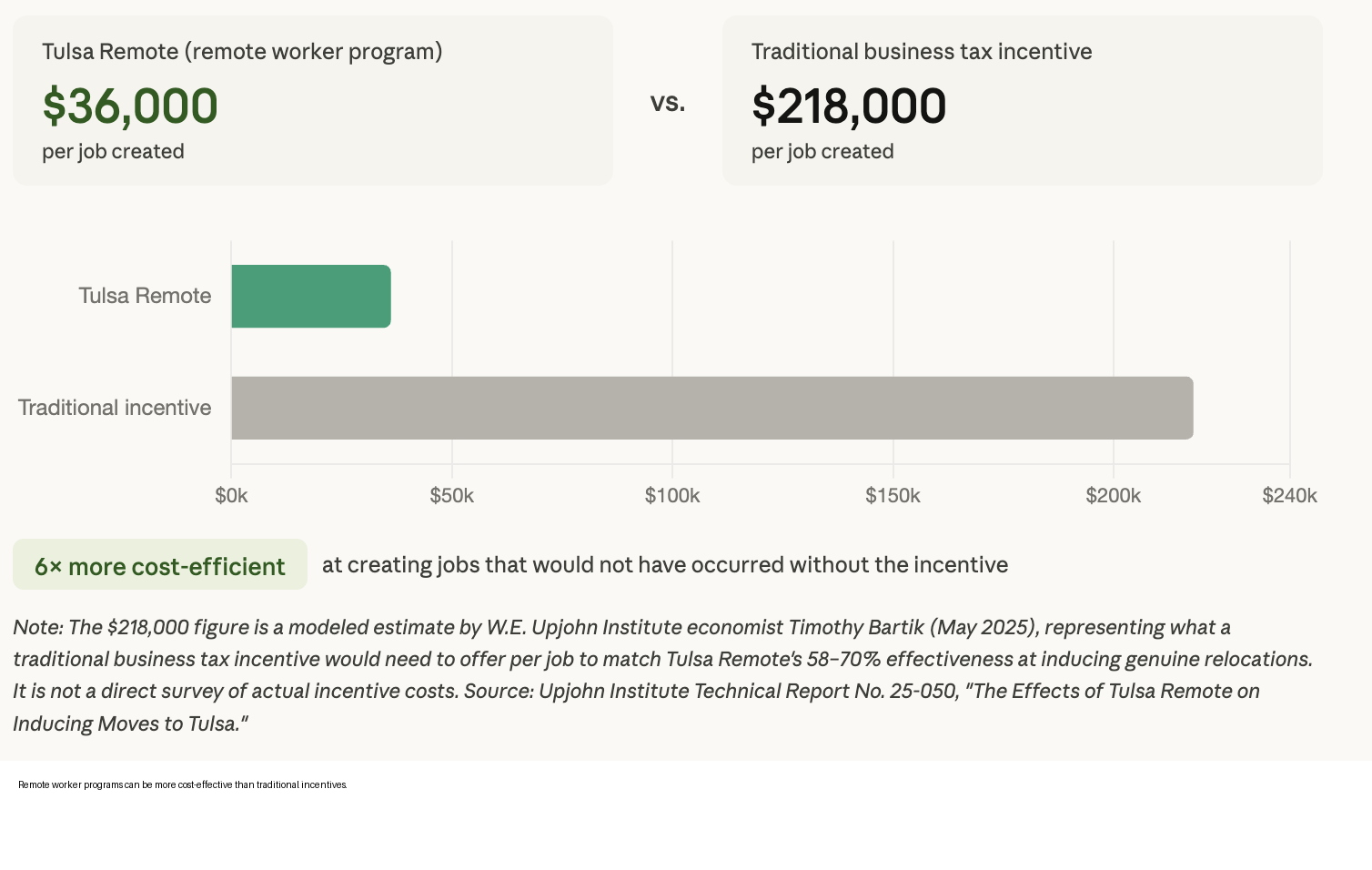Click the $150k axis tick label
Viewport: 1372px width, 870px height.
coord(893,496)
